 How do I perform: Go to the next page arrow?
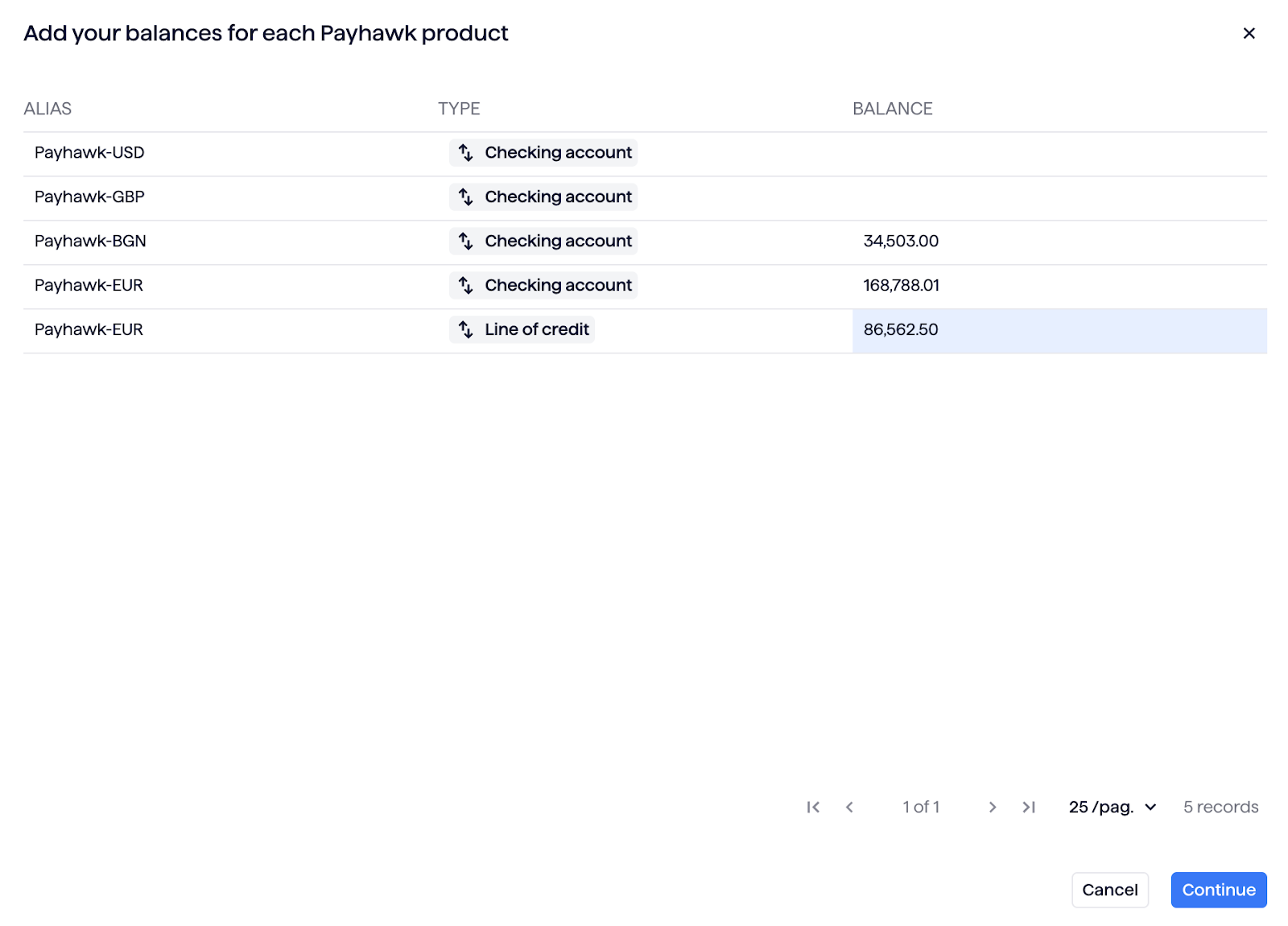(x=992, y=807)
